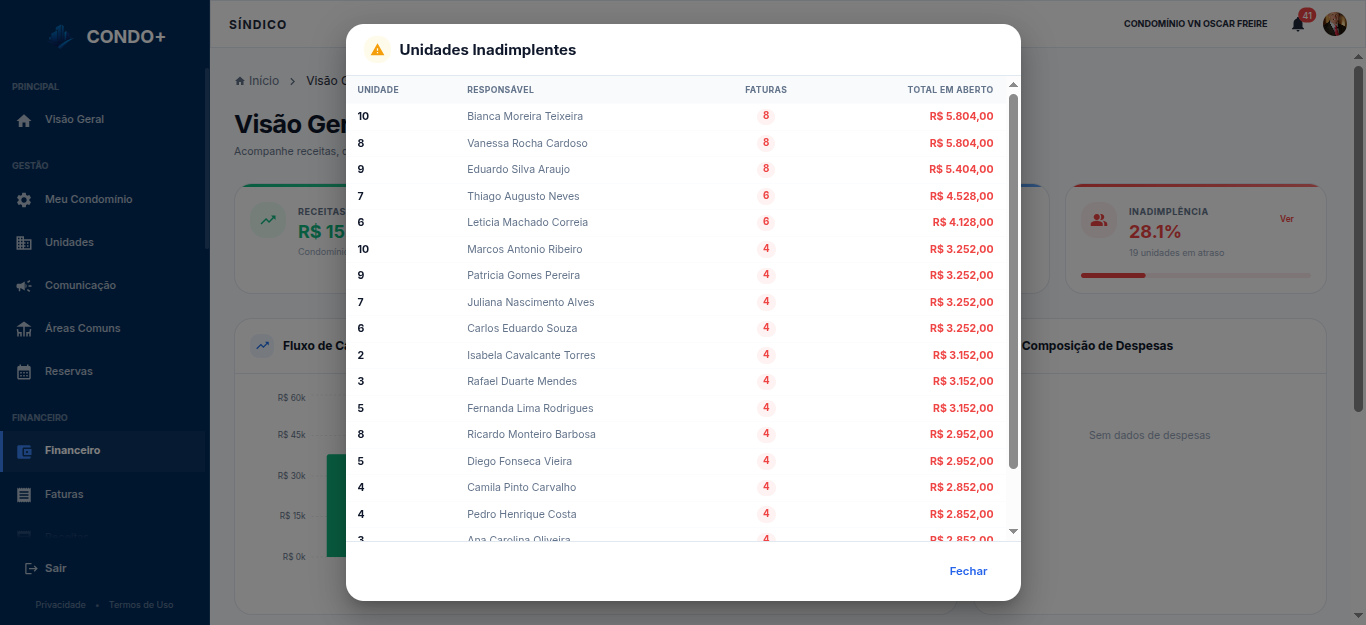Open the Termos de Uso link

141,605
